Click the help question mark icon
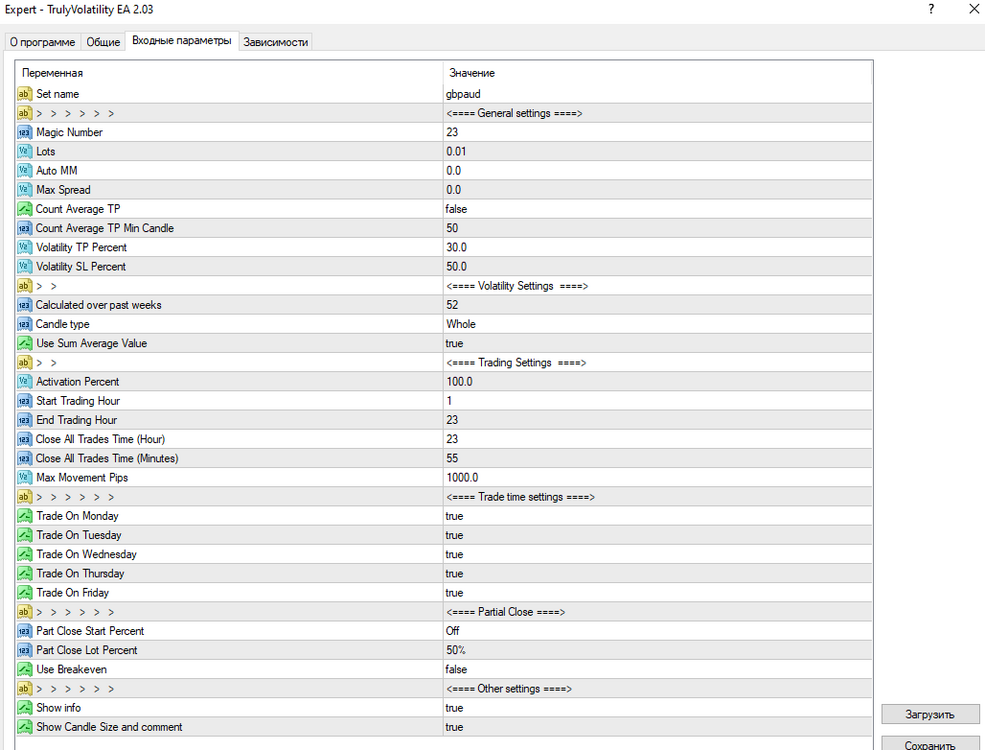The image size is (985, 750). (x=931, y=9)
